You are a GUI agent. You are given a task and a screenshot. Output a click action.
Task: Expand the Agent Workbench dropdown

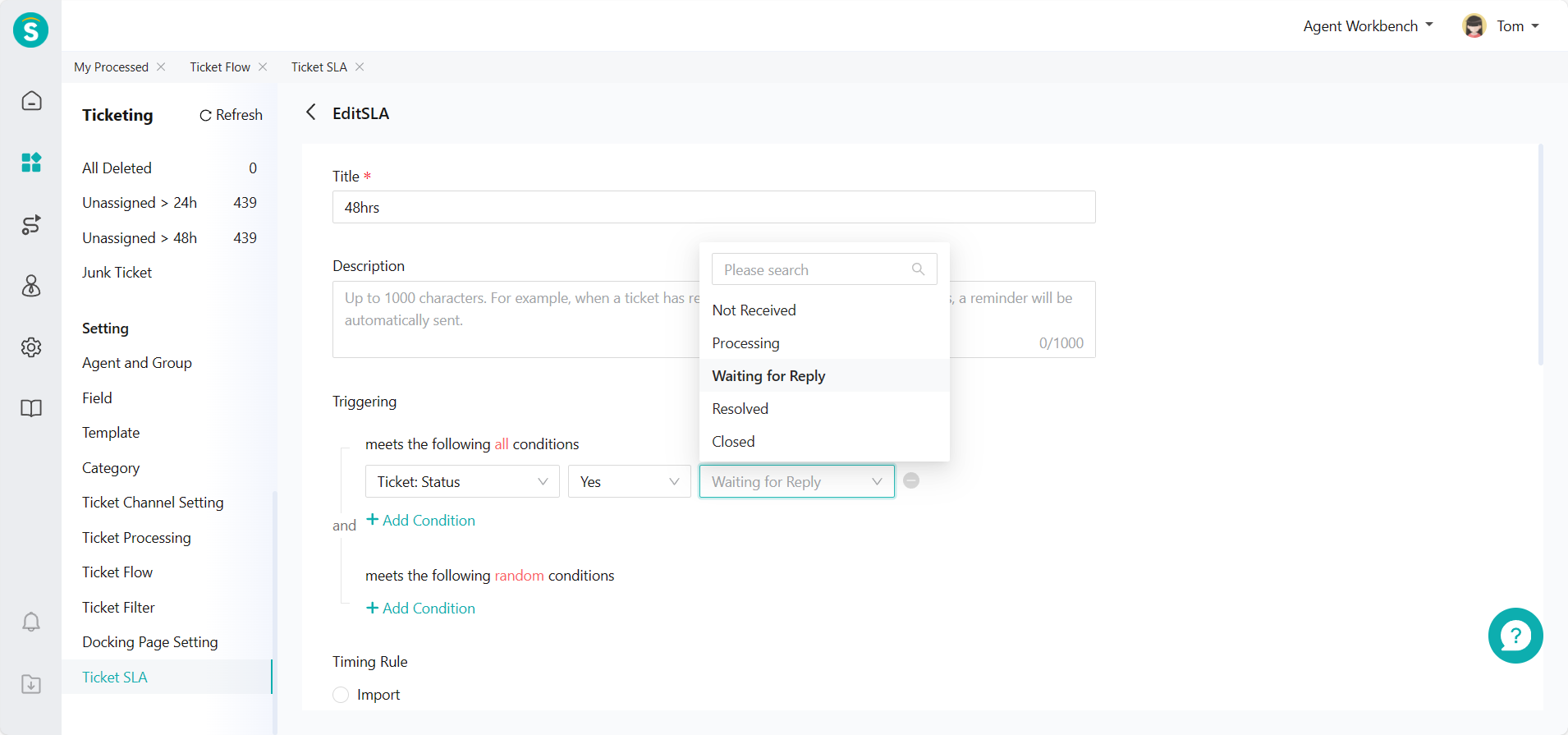pyautogui.click(x=1369, y=26)
